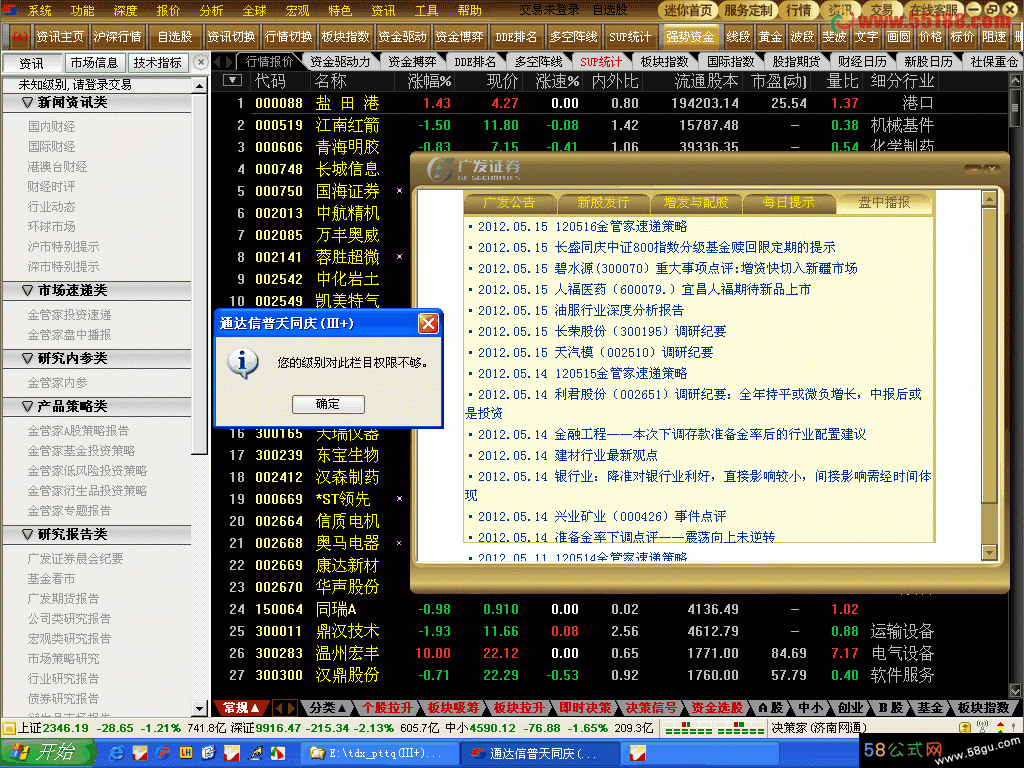Image resolution: width=1024 pixels, height=768 pixels.
Task: Close the left info panel with the x icon
Action: pos(202,63)
